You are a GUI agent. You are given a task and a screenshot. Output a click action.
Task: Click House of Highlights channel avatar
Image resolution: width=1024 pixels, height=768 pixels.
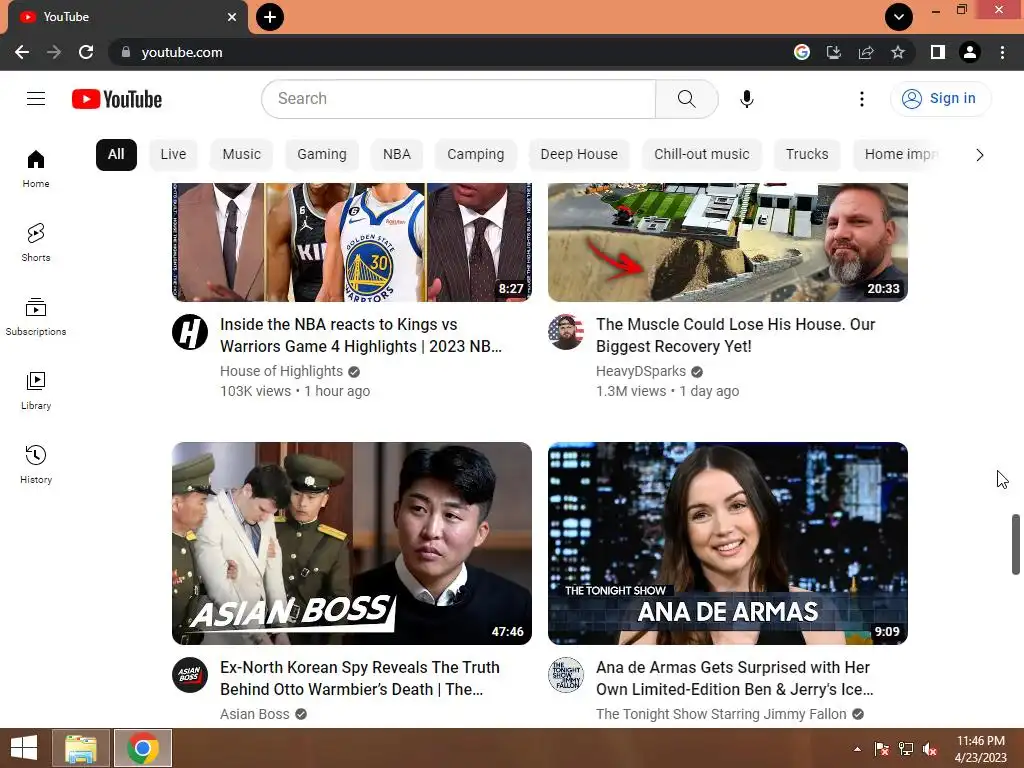190,332
